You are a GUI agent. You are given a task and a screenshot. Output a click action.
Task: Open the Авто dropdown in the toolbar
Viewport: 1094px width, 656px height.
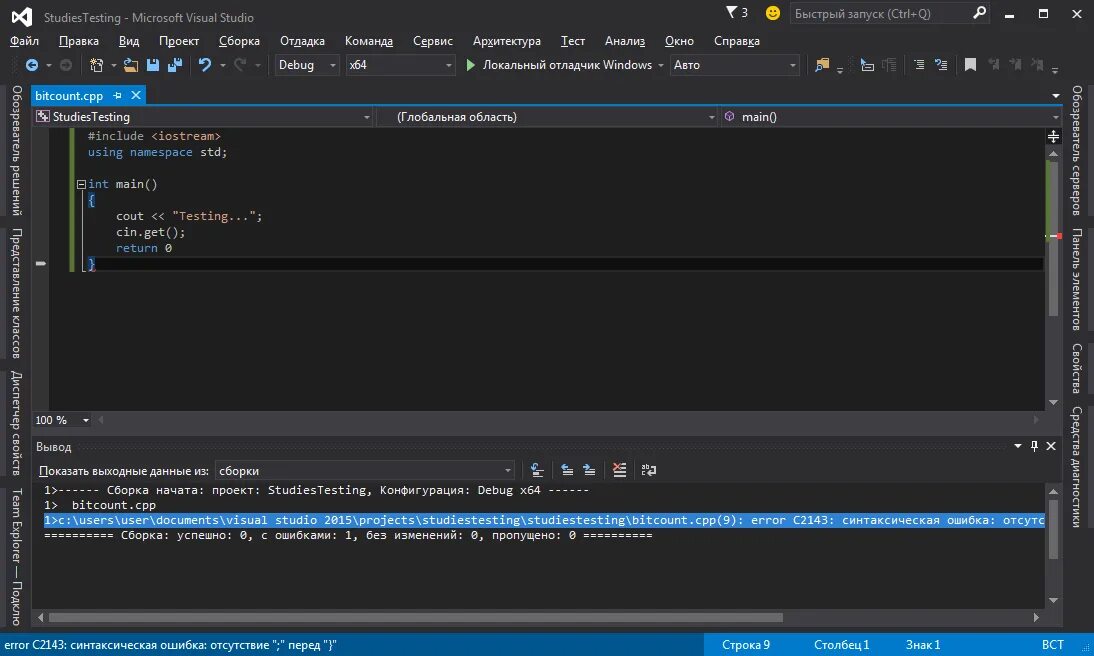click(x=735, y=65)
